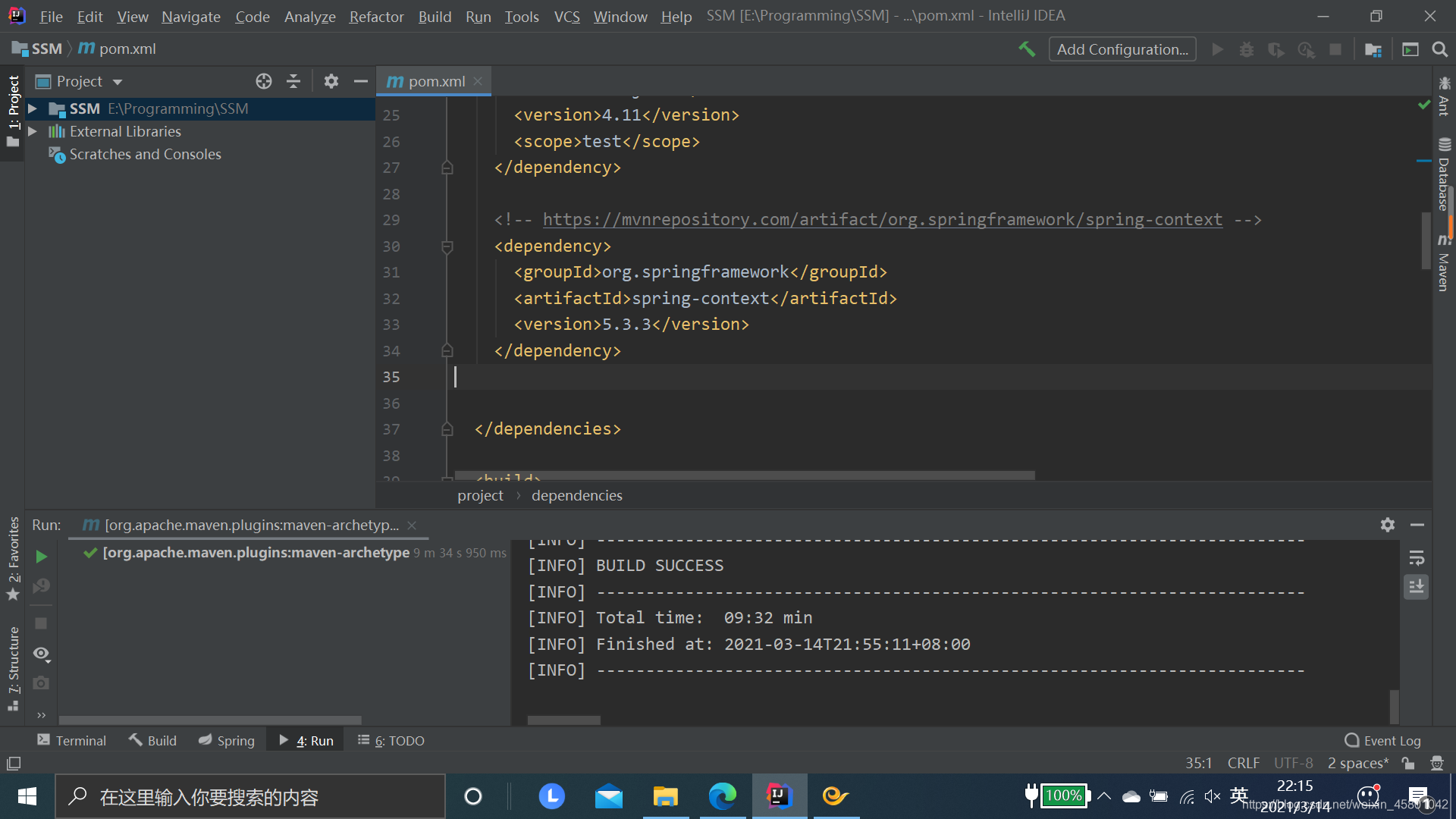
Task: Open the Event Log button
Action: click(1383, 740)
